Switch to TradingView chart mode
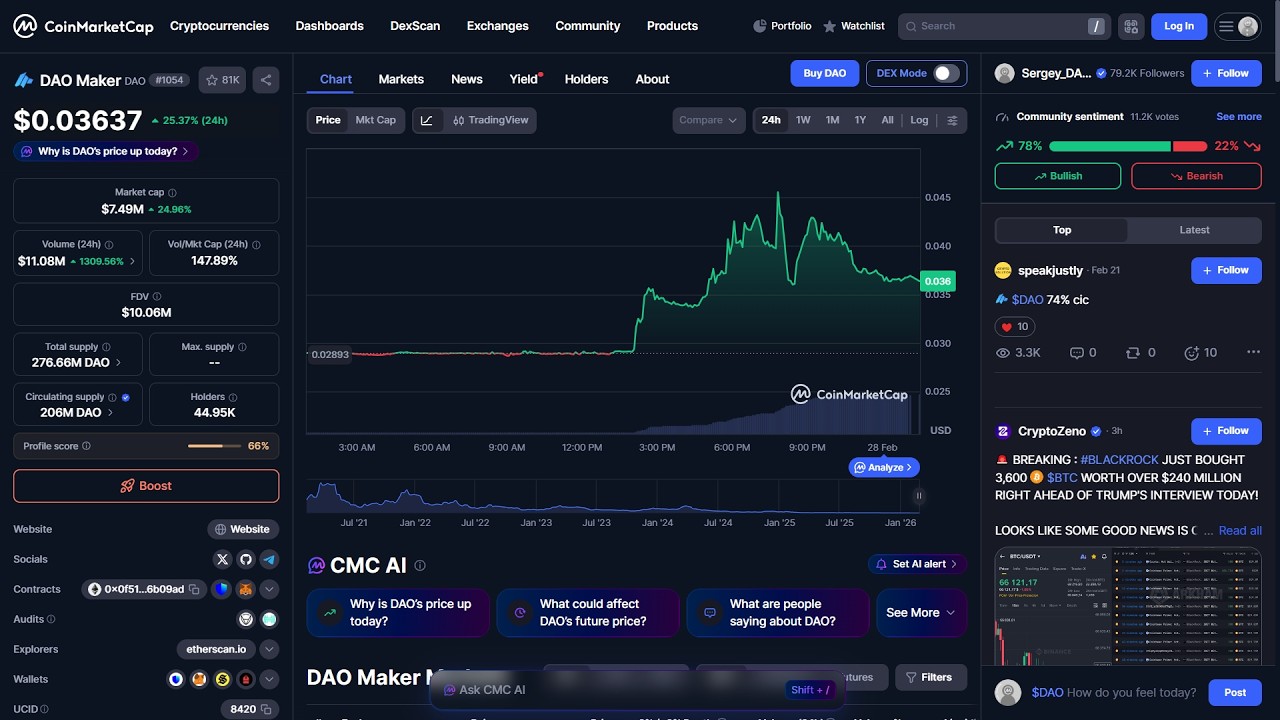This screenshot has width=1280, height=720. click(x=490, y=120)
